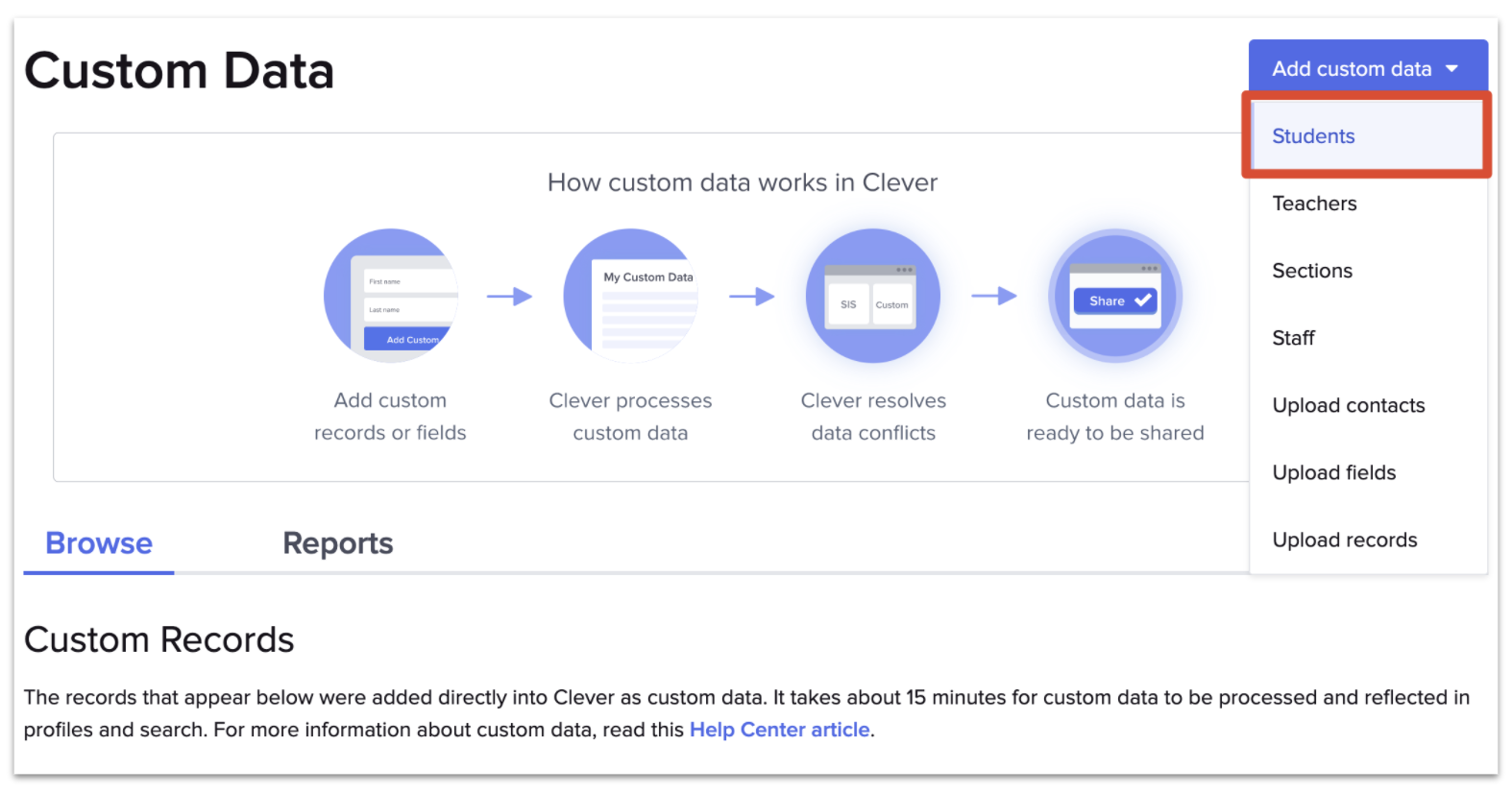Click the Clever resolves data conflicts icon
The height and width of the screenshot is (793, 1512).
tap(872, 296)
